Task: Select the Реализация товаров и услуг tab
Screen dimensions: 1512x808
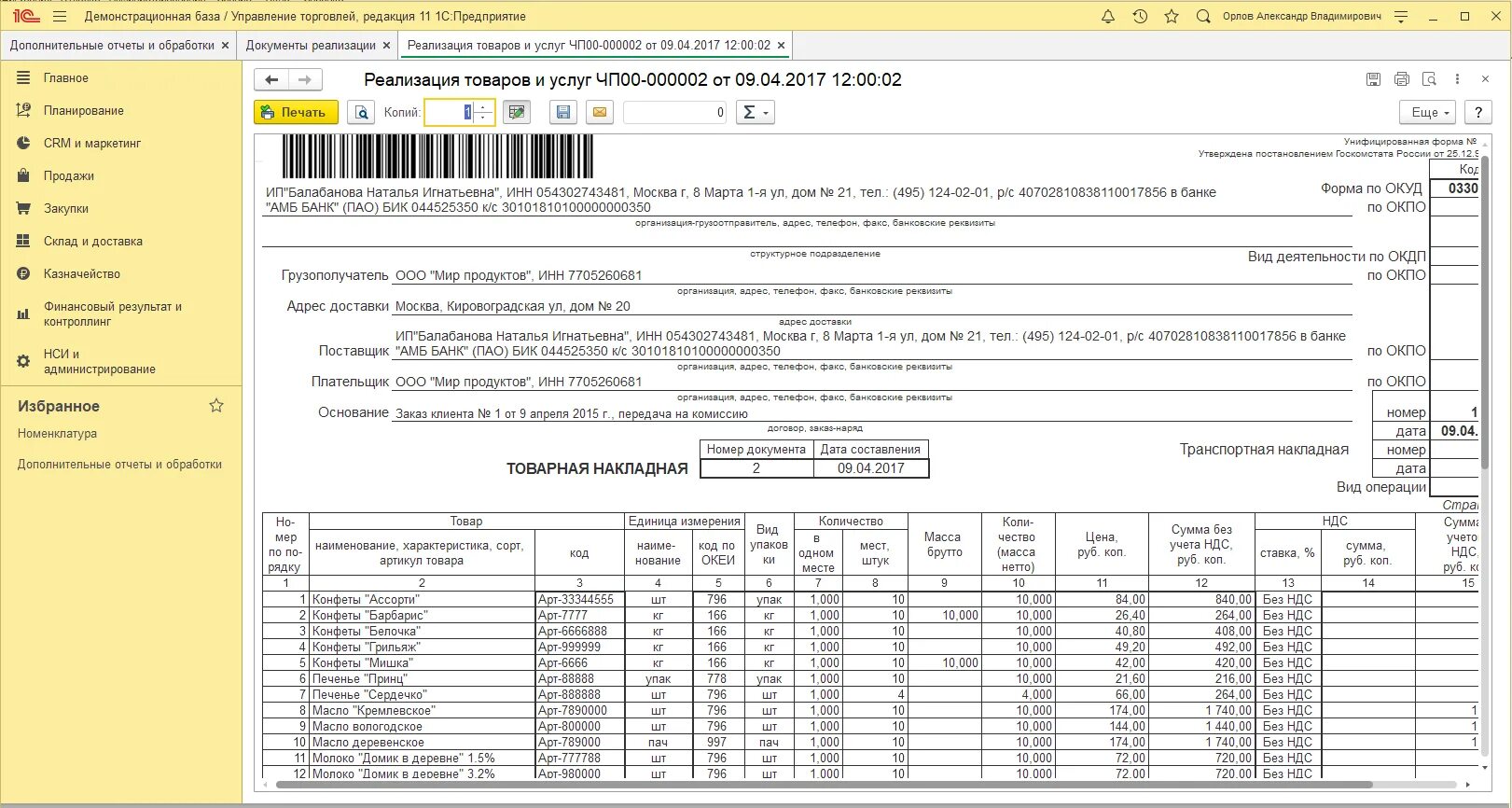Action: tap(589, 45)
